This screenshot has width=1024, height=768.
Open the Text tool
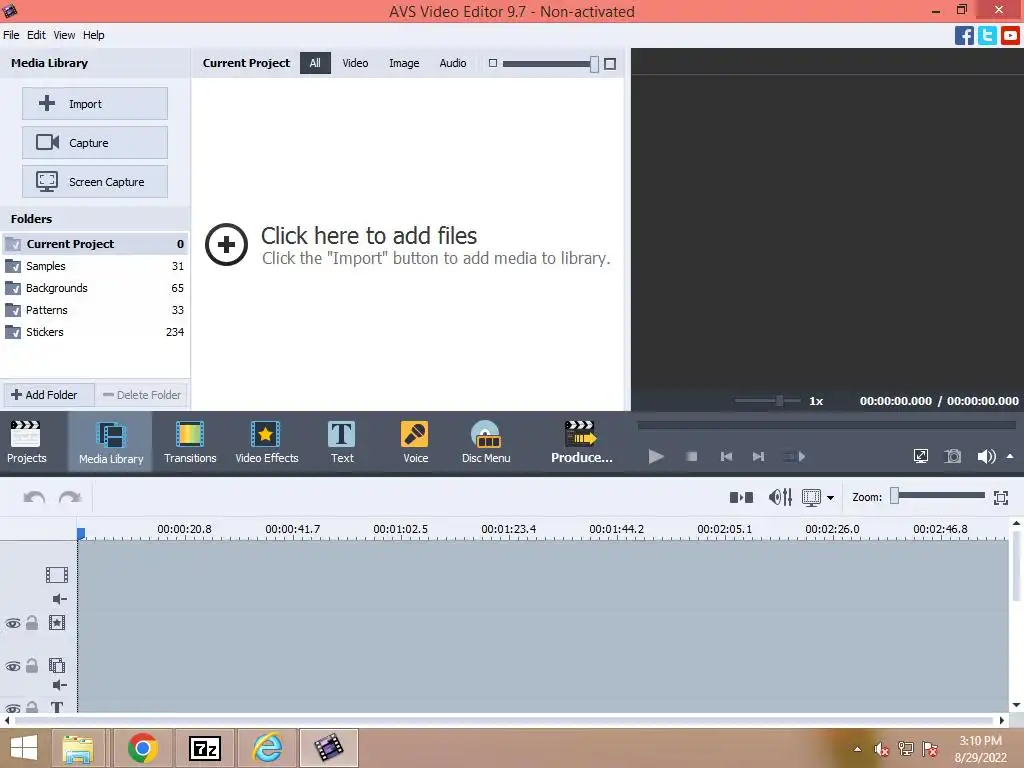click(x=342, y=442)
